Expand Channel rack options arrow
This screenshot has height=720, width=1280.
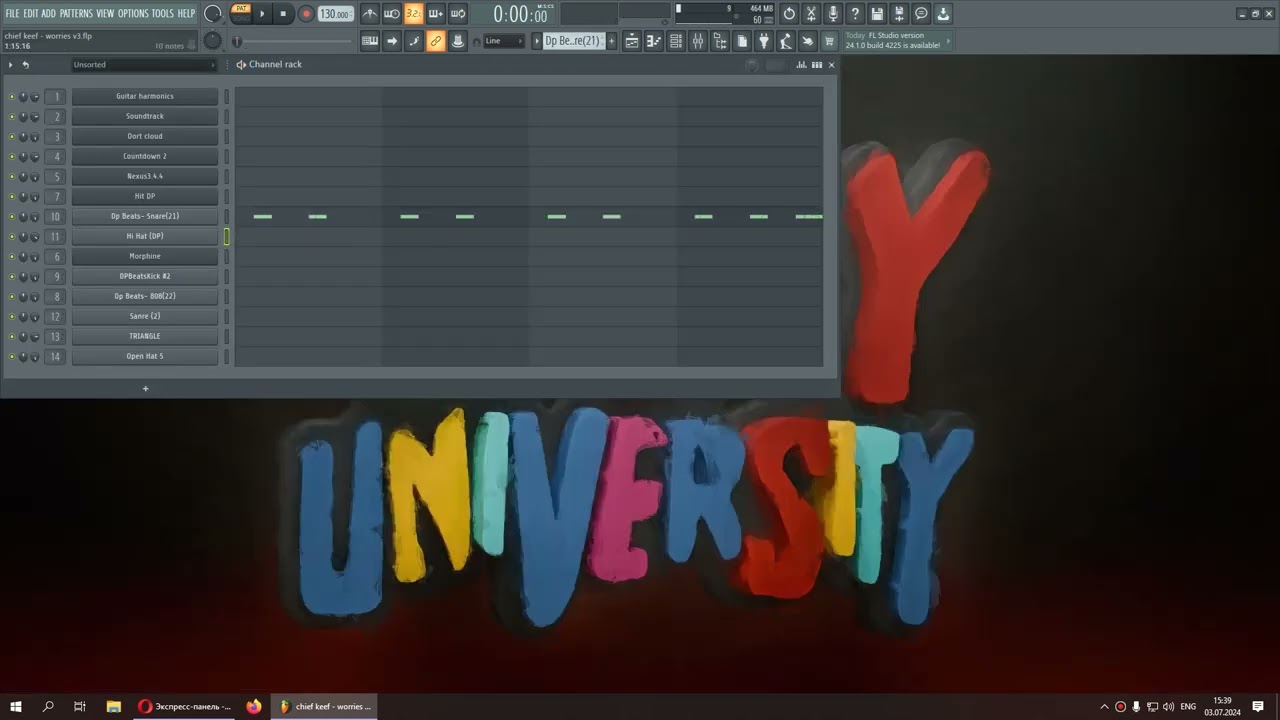[11, 64]
